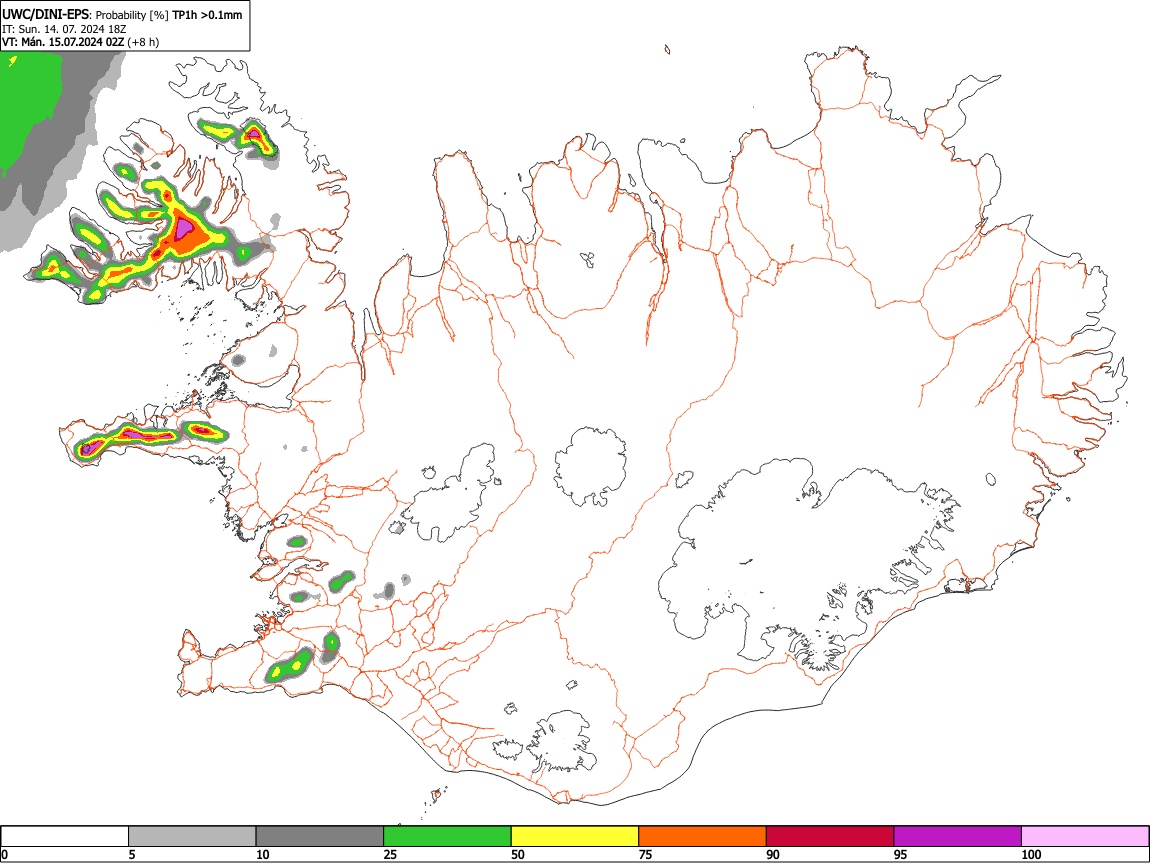Click the legend label '25'
Viewport: 1150px width, 863px height.
point(390,854)
